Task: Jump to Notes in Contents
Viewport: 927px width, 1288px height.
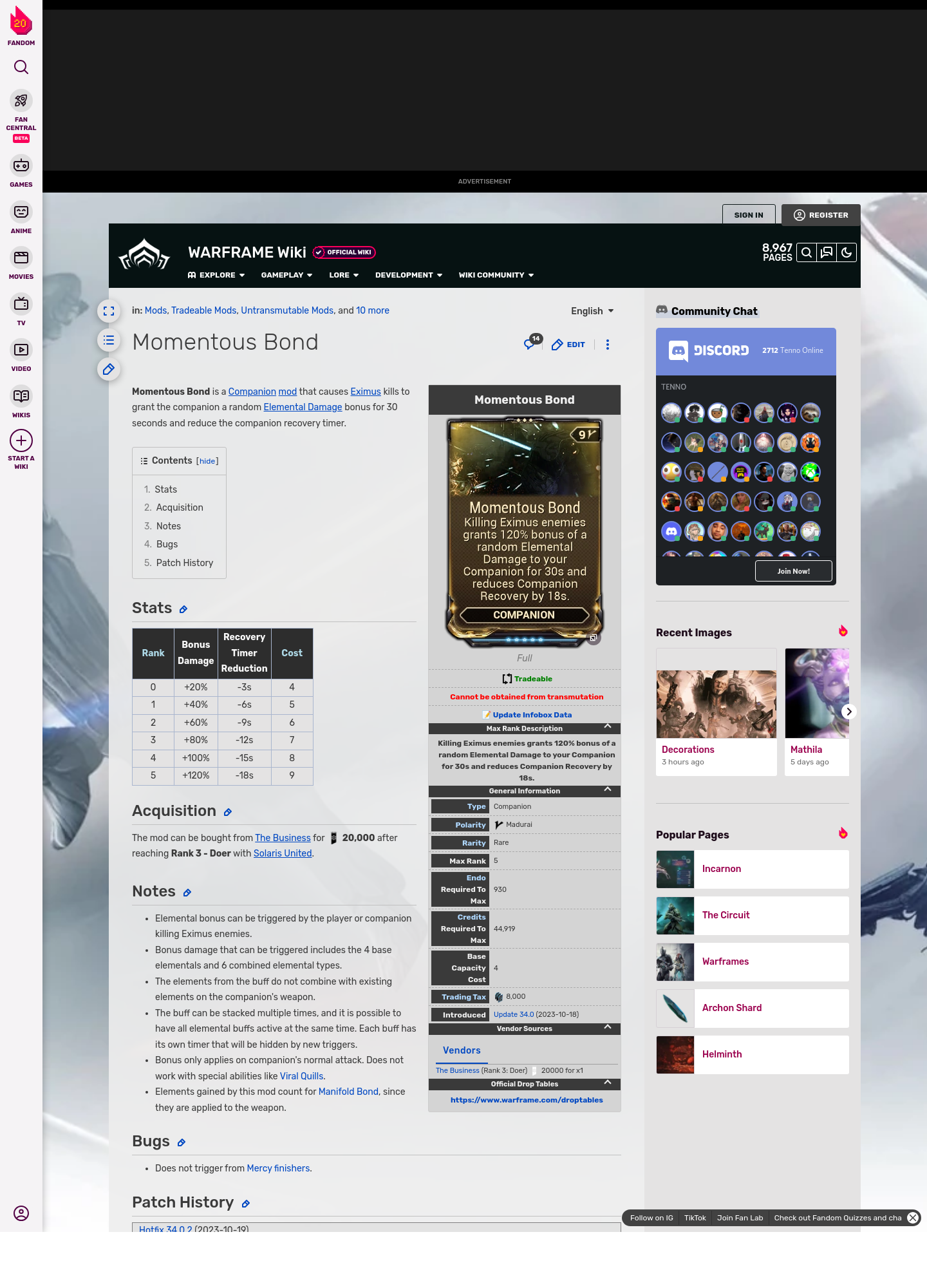Action: pyautogui.click(x=169, y=526)
